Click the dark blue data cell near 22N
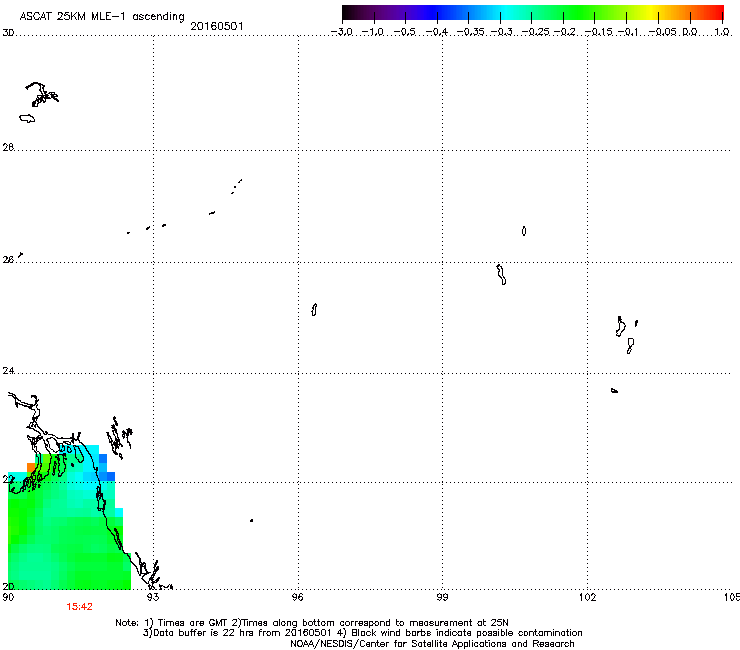The height and width of the screenshot is (650, 740). (111, 476)
